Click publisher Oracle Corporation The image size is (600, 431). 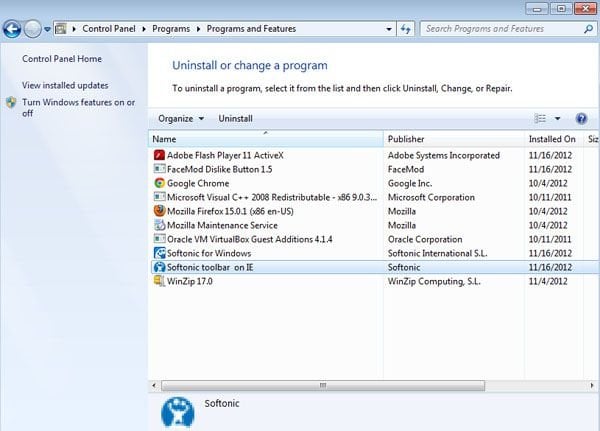pyautogui.click(x=425, y=239)
